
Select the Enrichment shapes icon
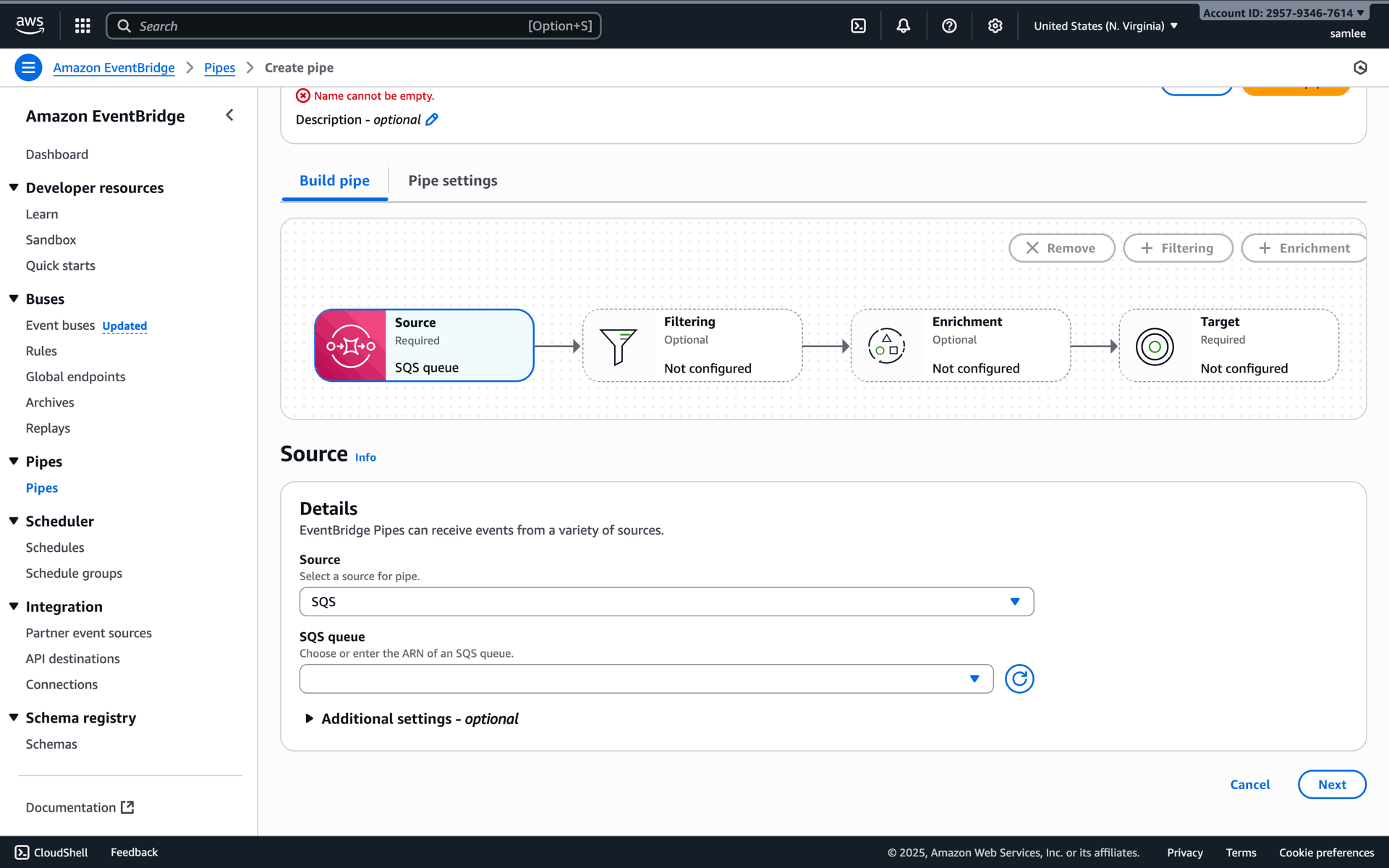tap(886, 346)
